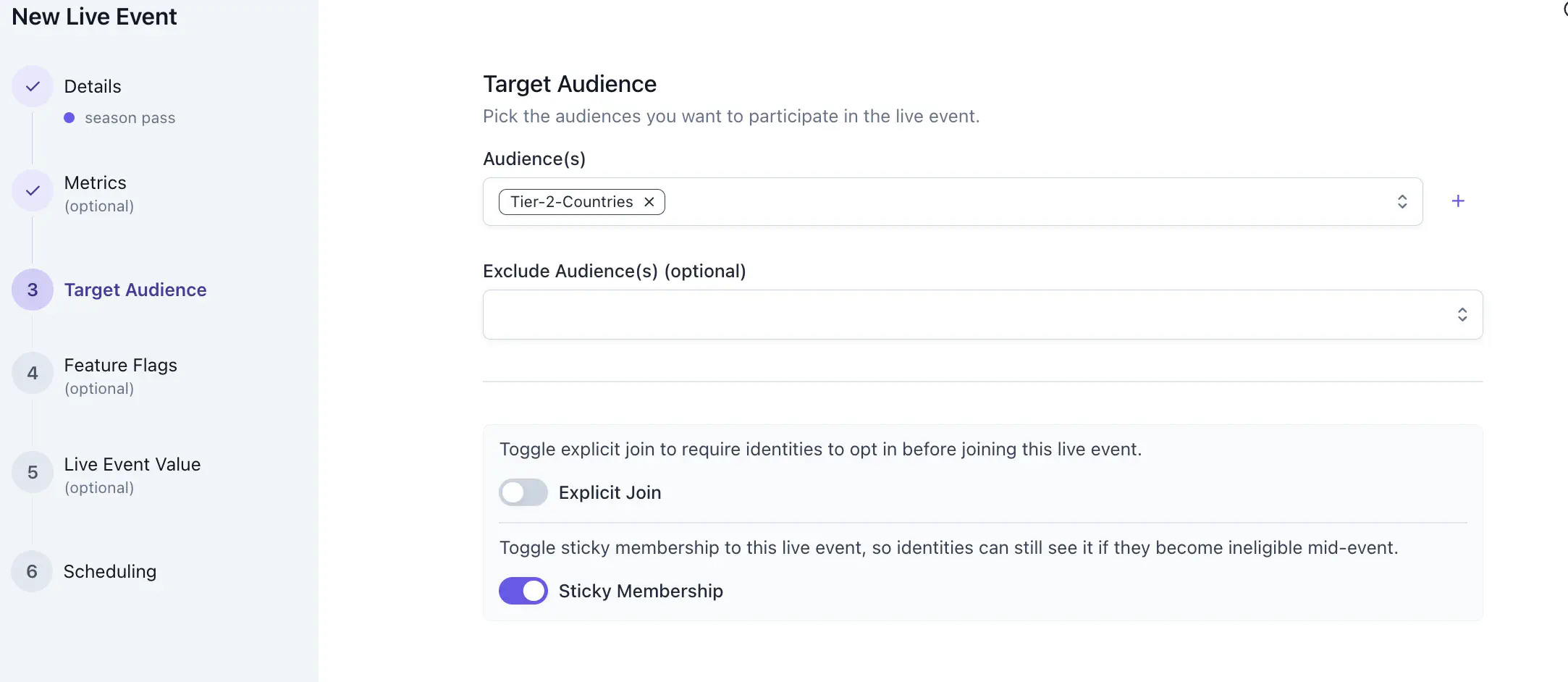Image resolution: width=1568 pixels, height=682 pixels.
Task: Click the chevron in the Audience(s) field
Action: pos(1401,201)
